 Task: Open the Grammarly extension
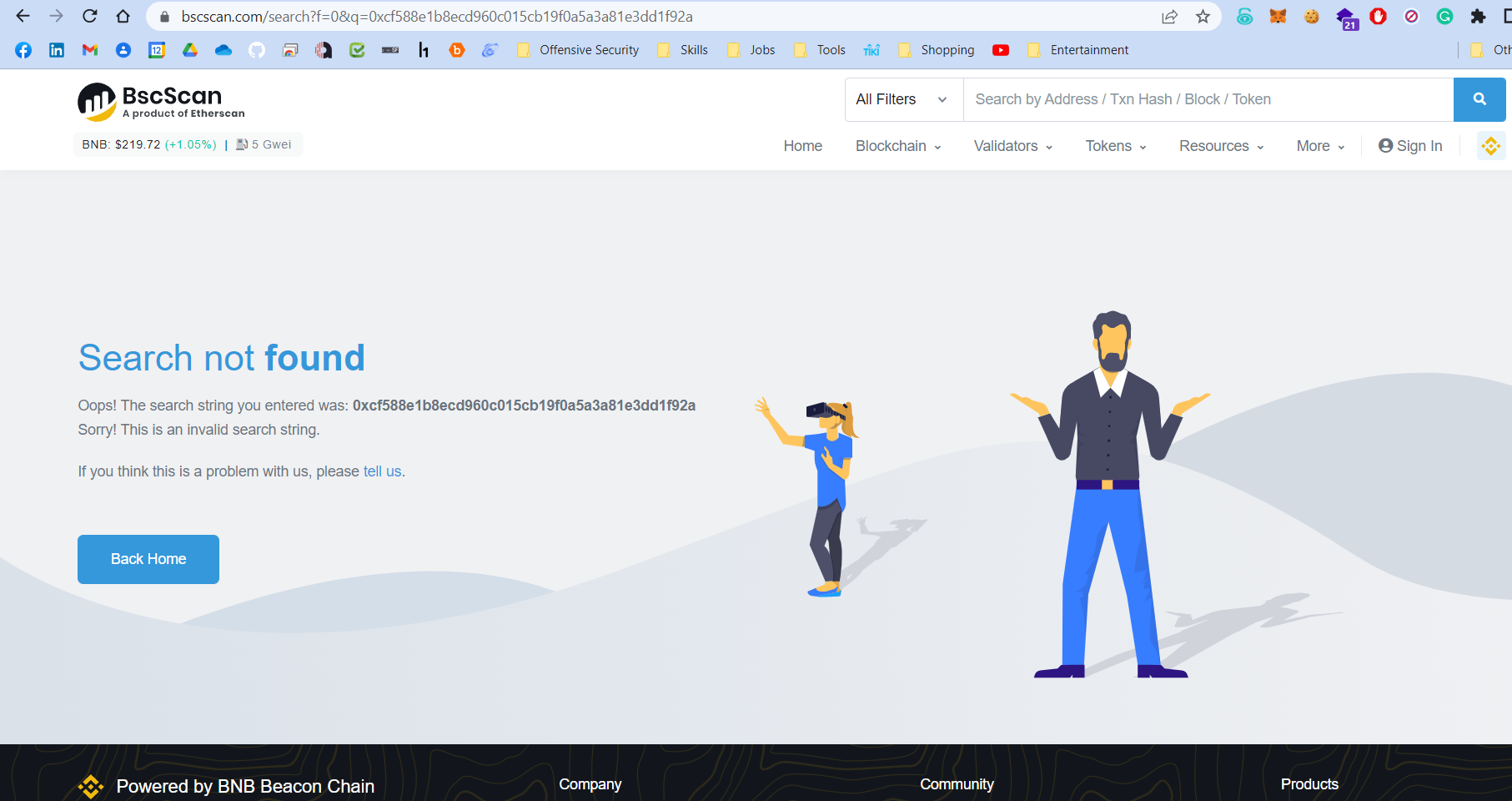click(1444, 16)
